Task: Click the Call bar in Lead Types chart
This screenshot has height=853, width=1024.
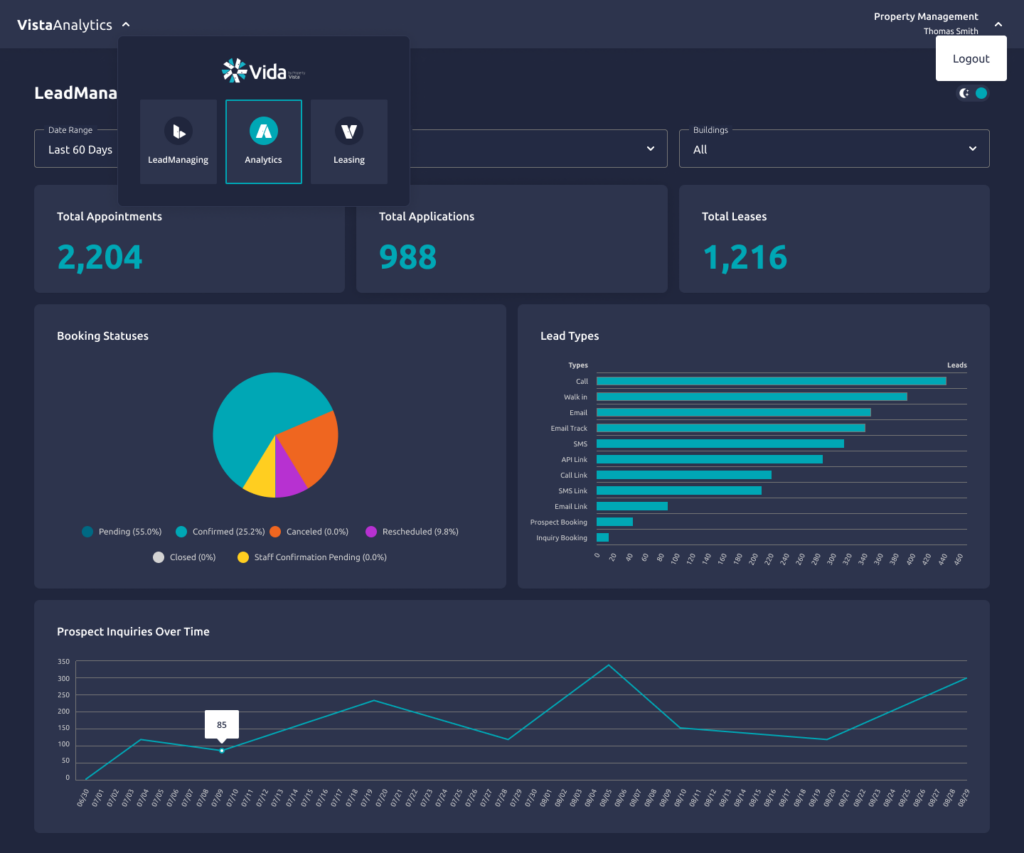Action: pos(770,380)
